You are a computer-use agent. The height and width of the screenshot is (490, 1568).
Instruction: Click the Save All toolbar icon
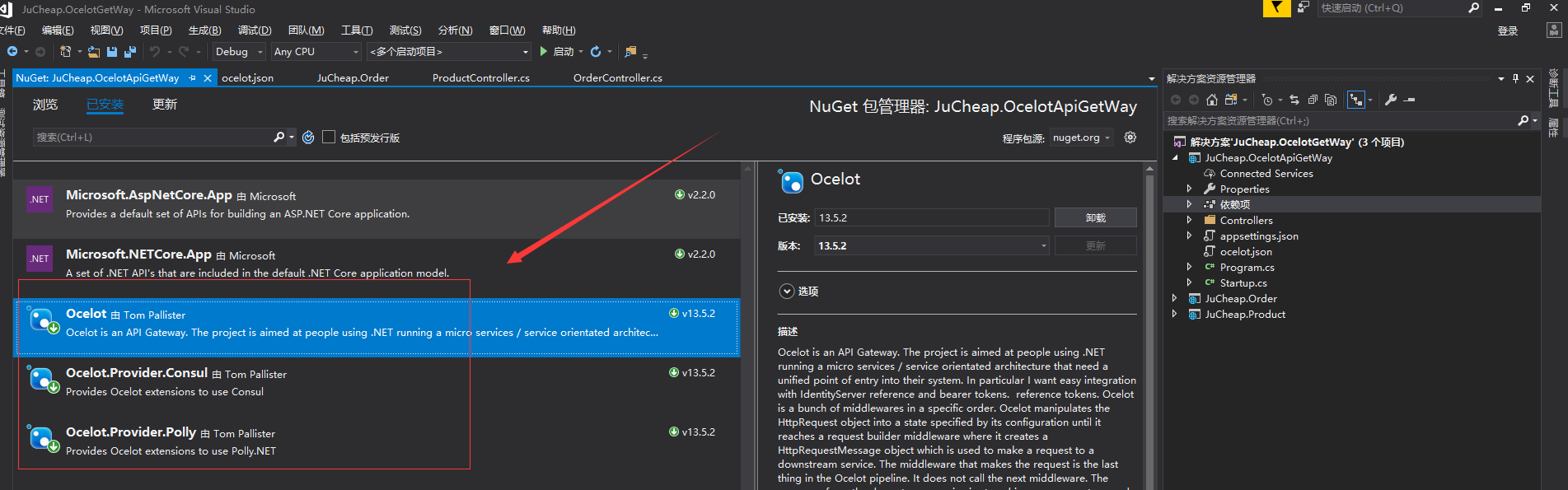point(129,51)
